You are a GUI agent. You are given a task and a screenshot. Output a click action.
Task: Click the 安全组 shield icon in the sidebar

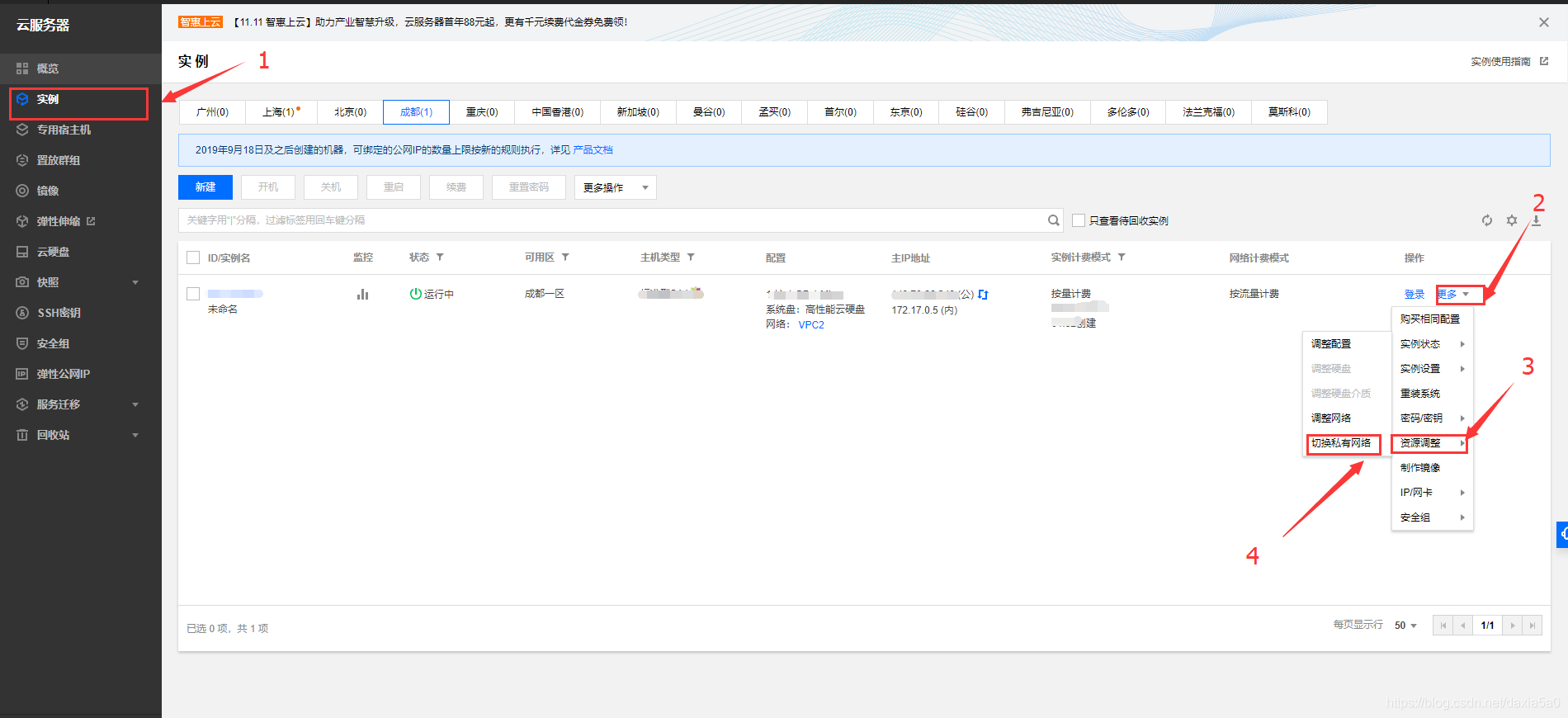point(22,343)
